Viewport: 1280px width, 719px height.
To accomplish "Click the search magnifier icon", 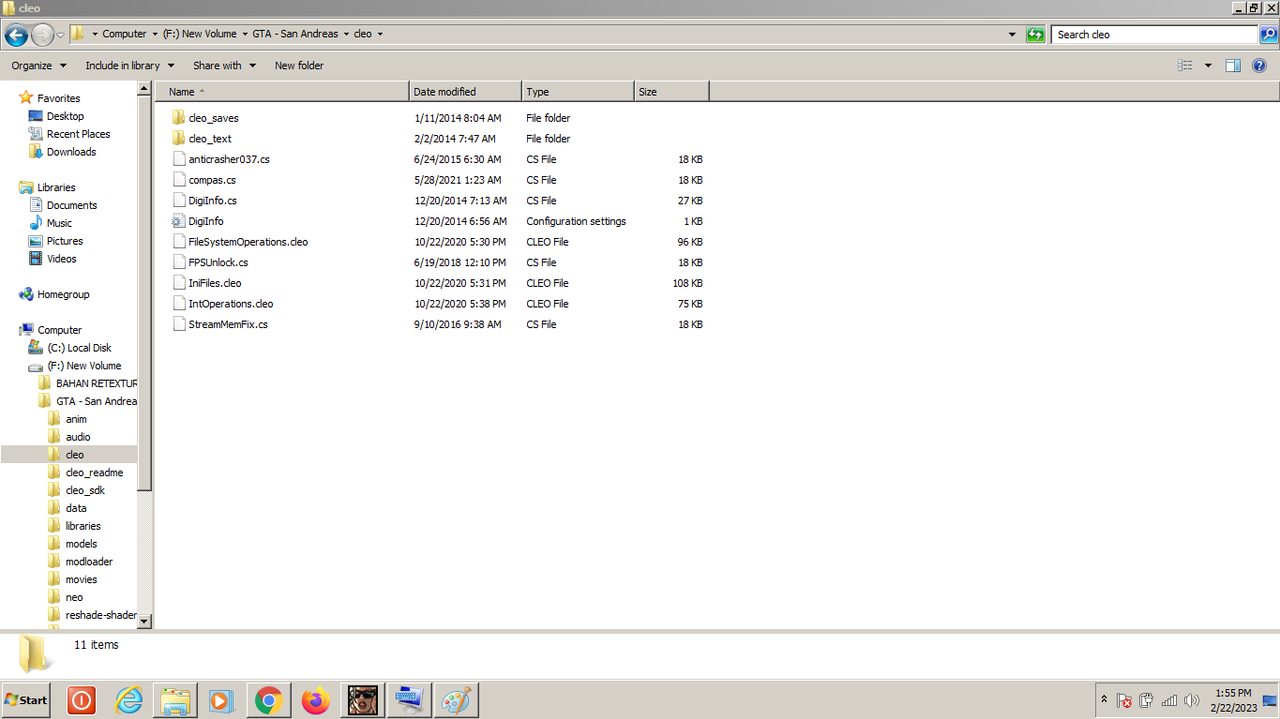I will [x=1268, y=34].
